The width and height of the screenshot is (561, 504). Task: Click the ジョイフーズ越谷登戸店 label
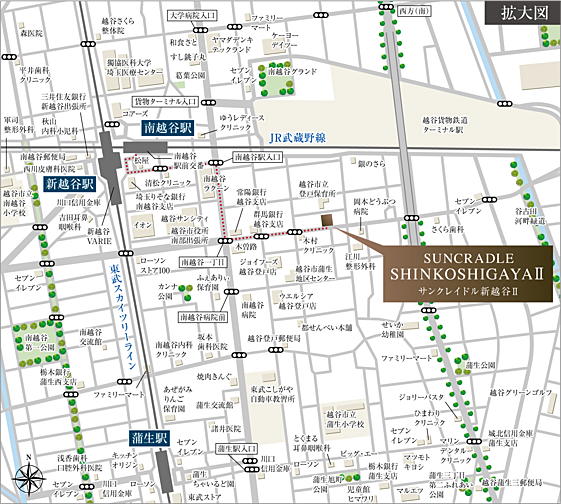pos(258,266)
